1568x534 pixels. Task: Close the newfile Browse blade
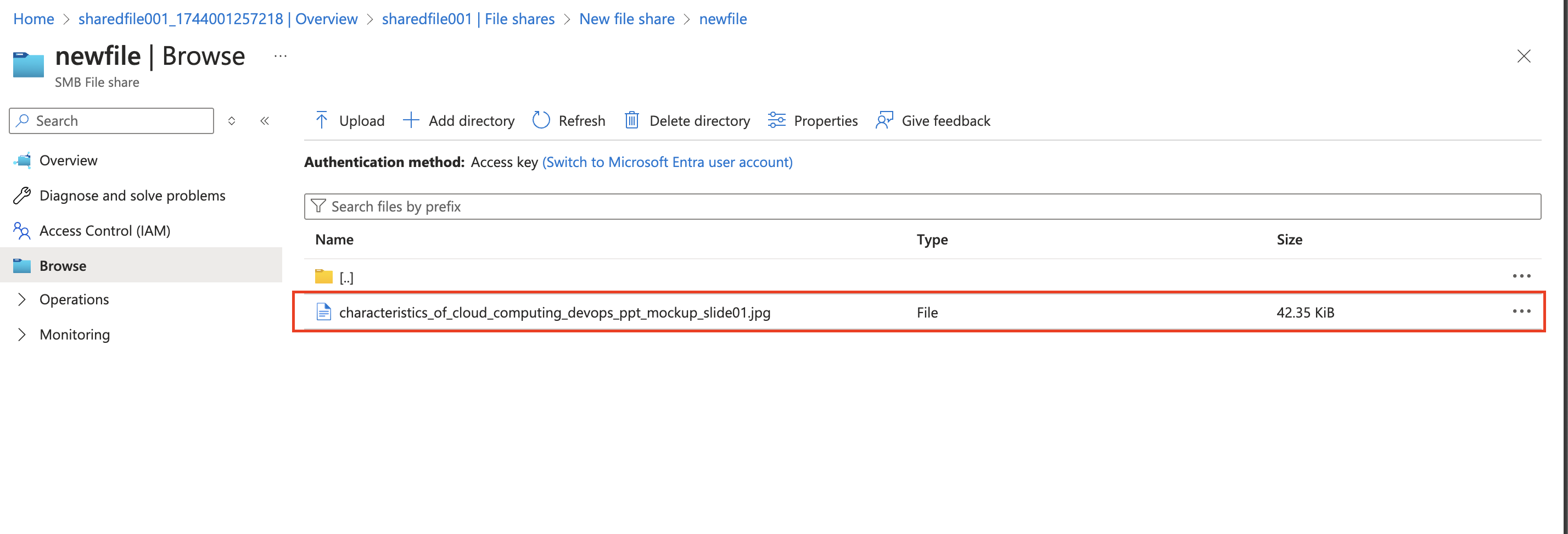pos(1524,56)
